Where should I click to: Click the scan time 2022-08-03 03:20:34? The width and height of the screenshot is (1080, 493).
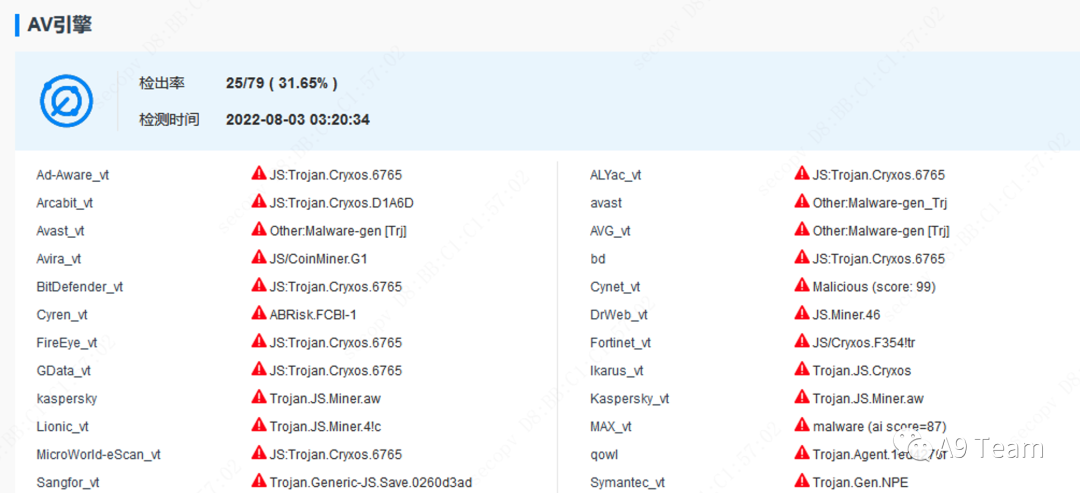[x=298, y=120]
